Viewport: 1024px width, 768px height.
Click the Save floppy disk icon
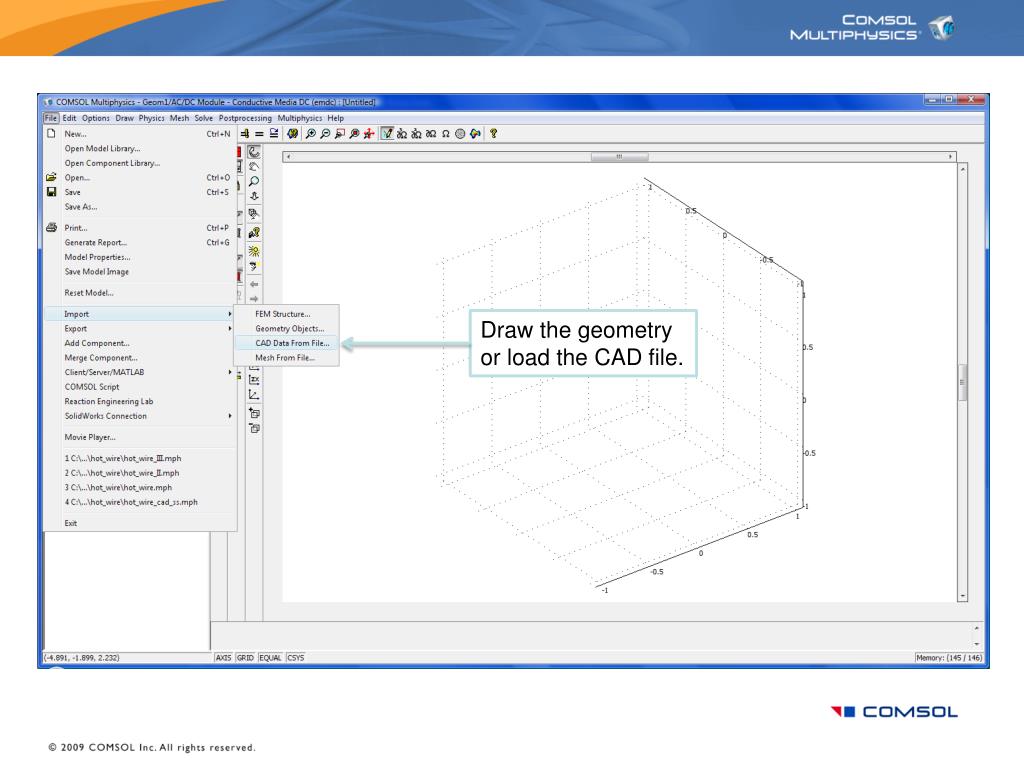click(x=52, y=192)
